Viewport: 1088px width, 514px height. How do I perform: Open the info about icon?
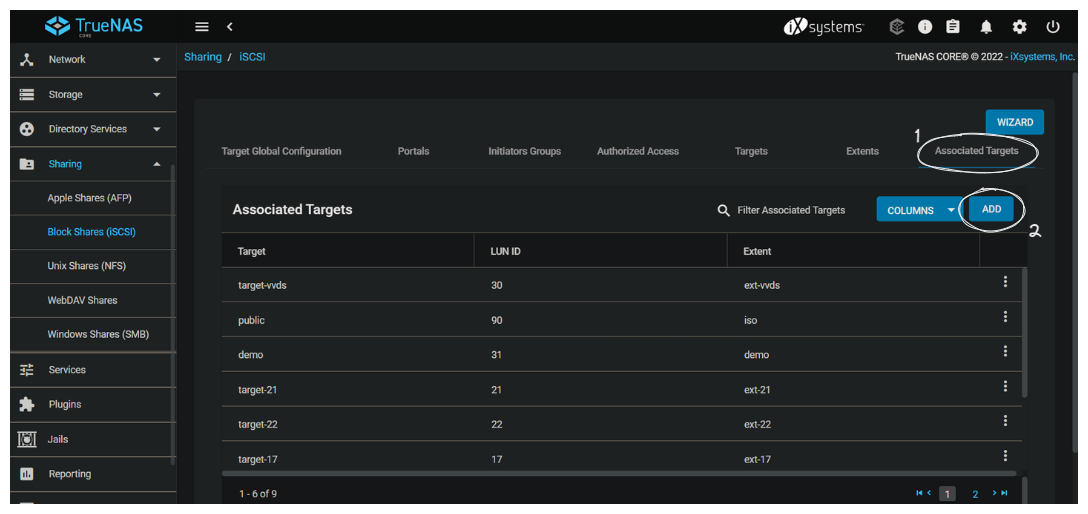(925, 27)
